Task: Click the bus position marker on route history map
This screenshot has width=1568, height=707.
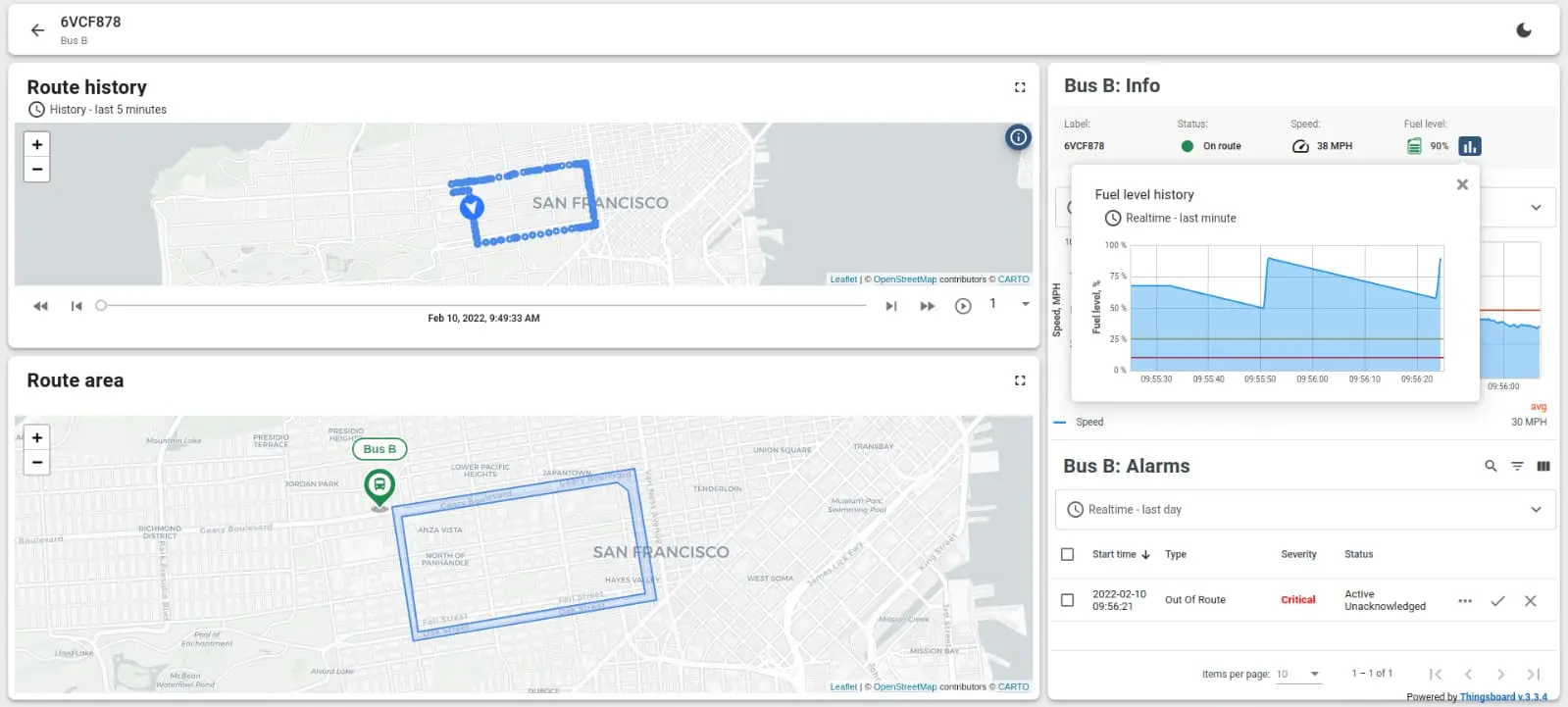Action: pos(472,207)
